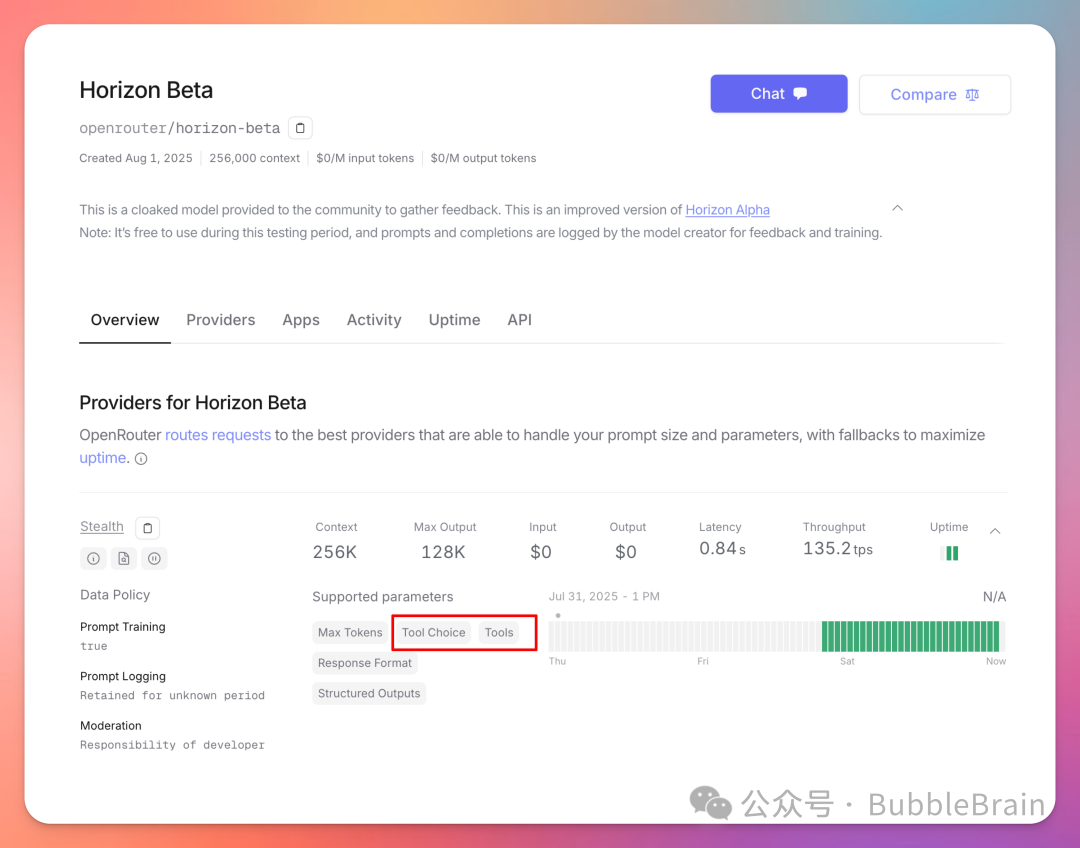Open the Stealth provider info icon

point(94,559)
